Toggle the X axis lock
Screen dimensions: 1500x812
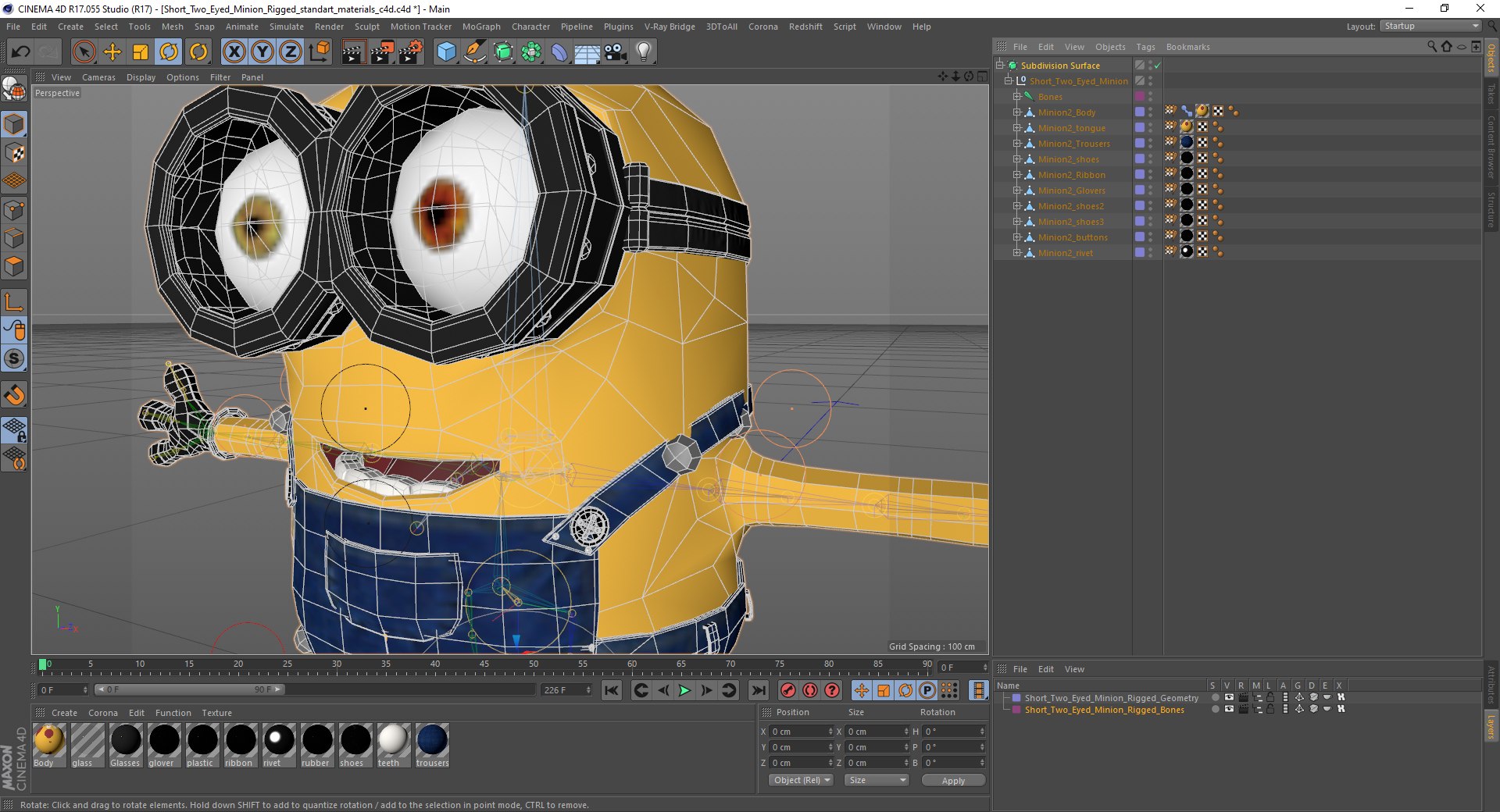[x=234, y=52]
